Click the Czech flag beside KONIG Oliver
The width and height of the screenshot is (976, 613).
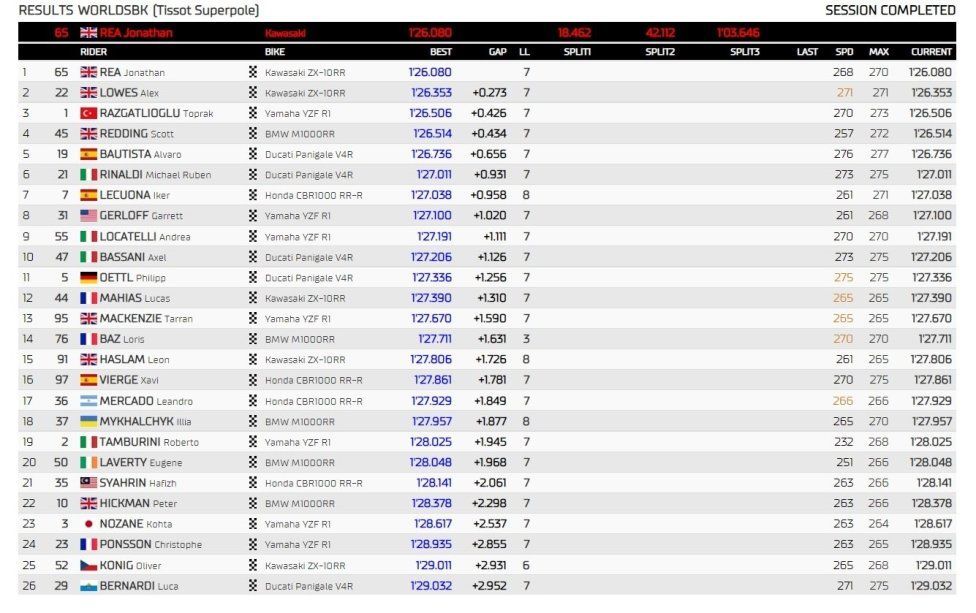point(88,566)
